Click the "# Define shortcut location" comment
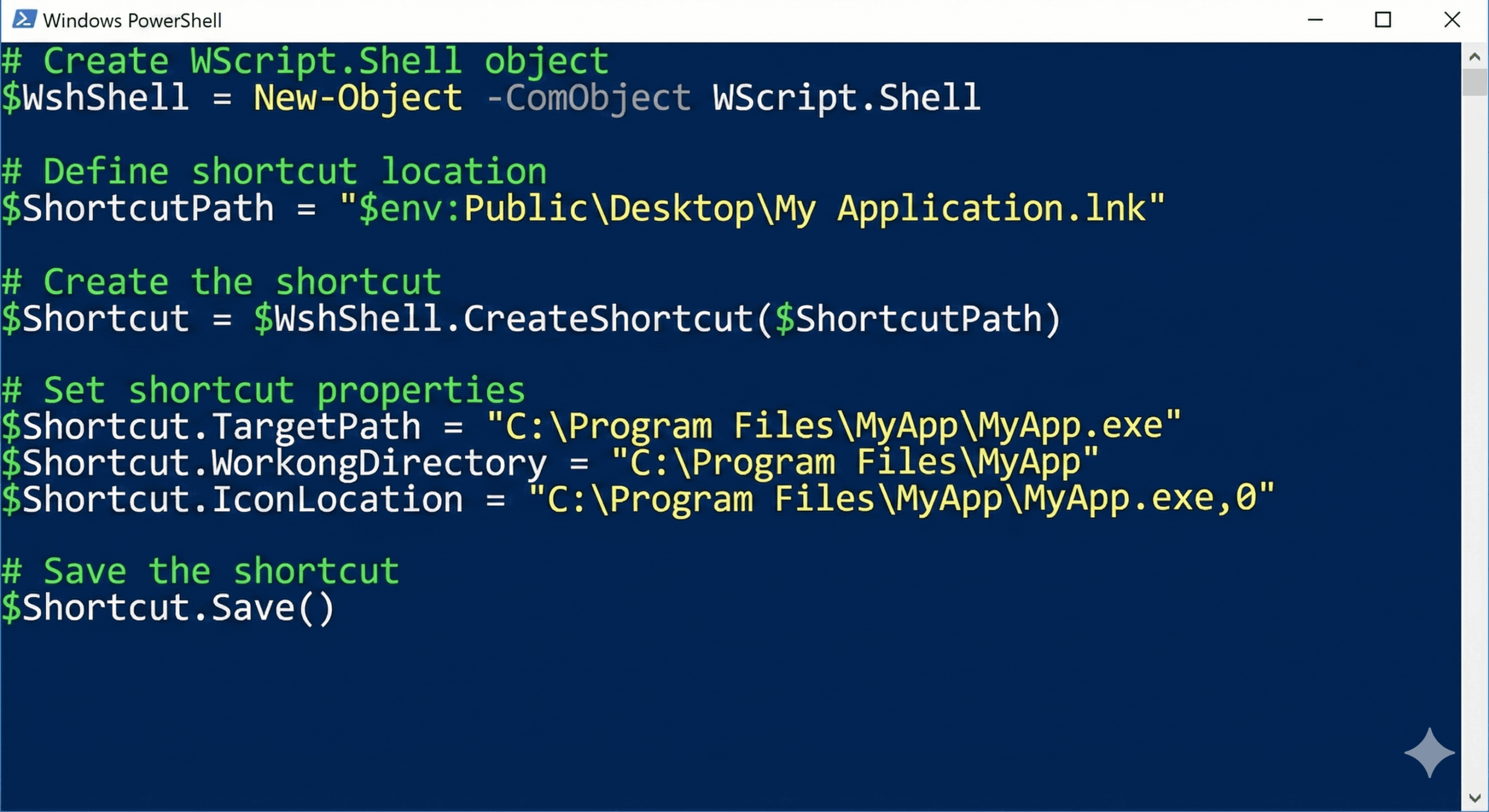Viewport: 1489px width, 812px height. [273, 172]
